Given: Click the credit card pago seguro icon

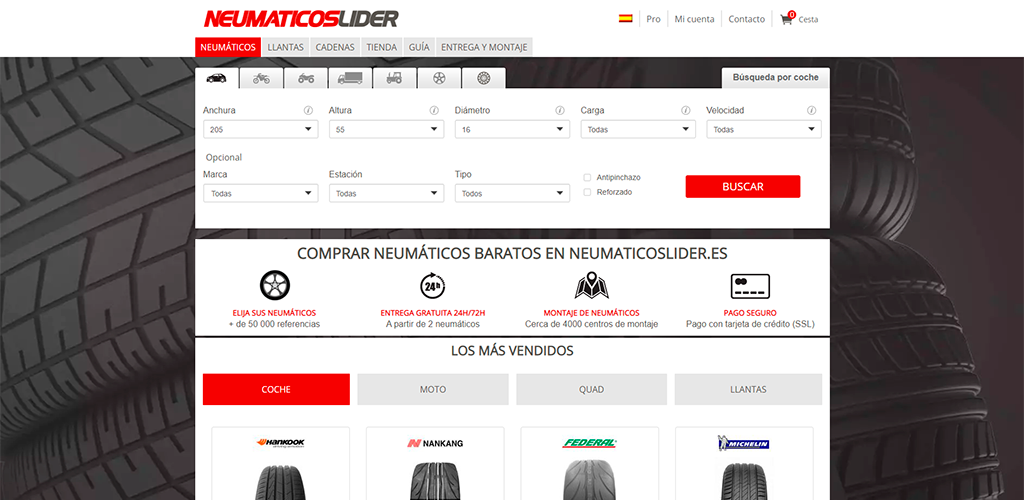Looking at the screenshot, I should (750, 286).
